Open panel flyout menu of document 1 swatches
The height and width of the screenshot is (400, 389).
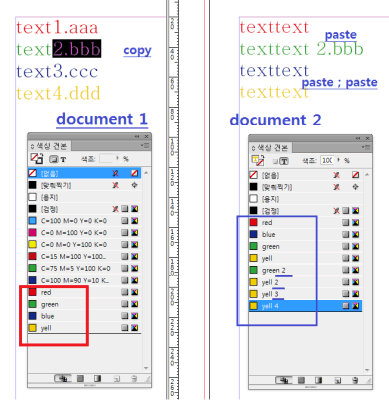tap(145, 146)
